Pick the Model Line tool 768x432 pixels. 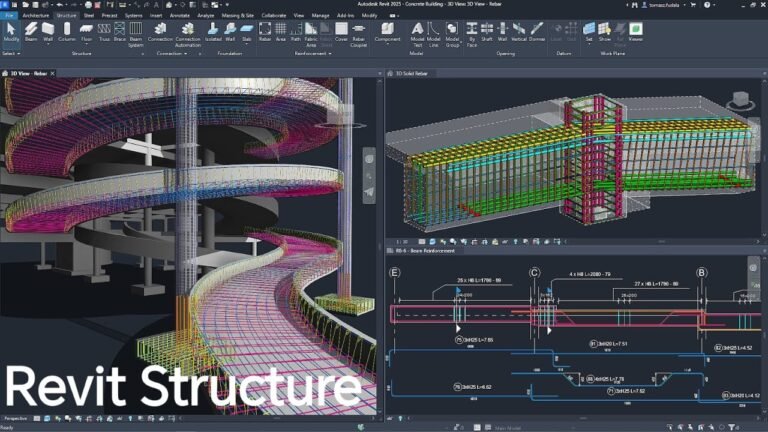(x=433, y=34)
